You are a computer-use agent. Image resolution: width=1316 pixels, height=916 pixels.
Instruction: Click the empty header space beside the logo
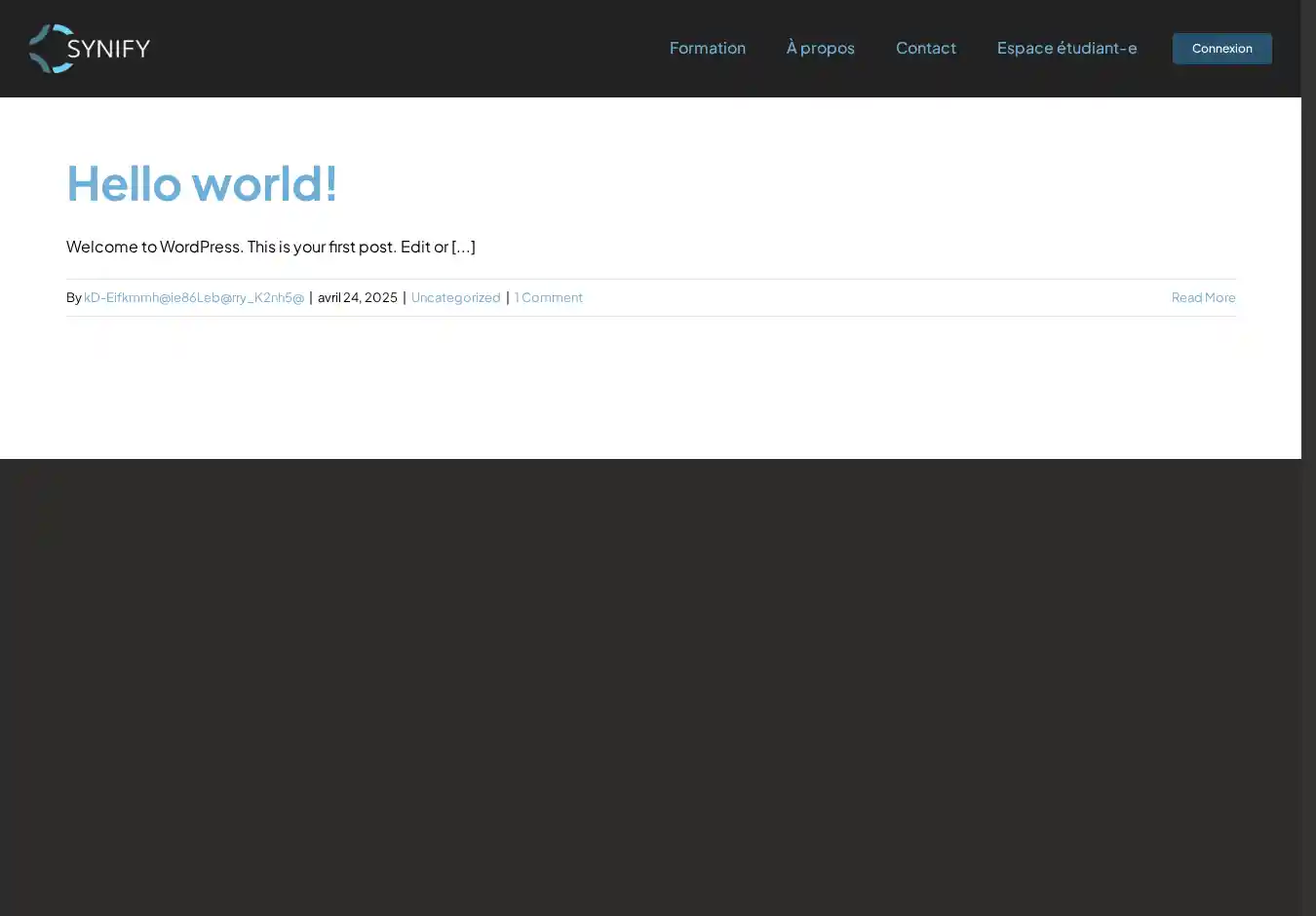390,49
